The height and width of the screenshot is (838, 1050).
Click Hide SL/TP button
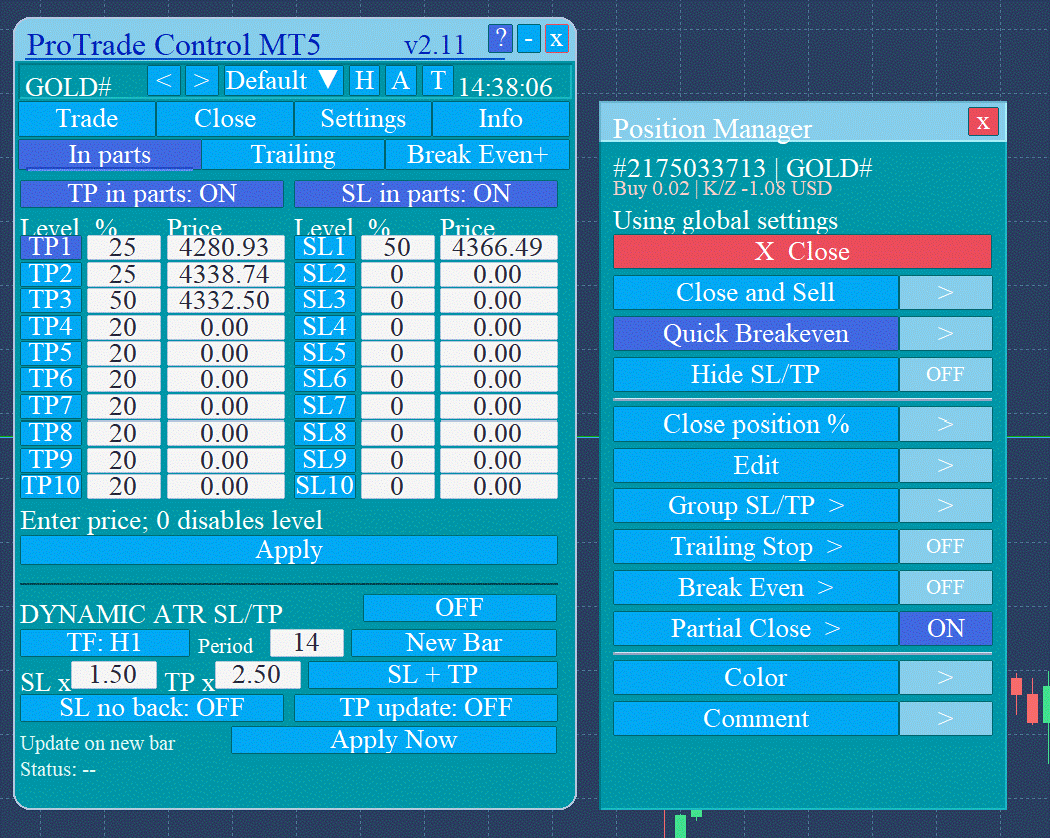[755, 374]
